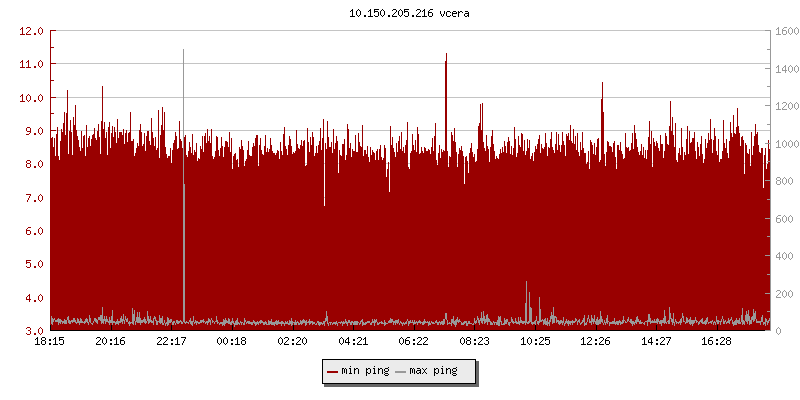Click the 04:21 x-axis time label
This screenshot has width=800, height=400.
click(353, 342)
